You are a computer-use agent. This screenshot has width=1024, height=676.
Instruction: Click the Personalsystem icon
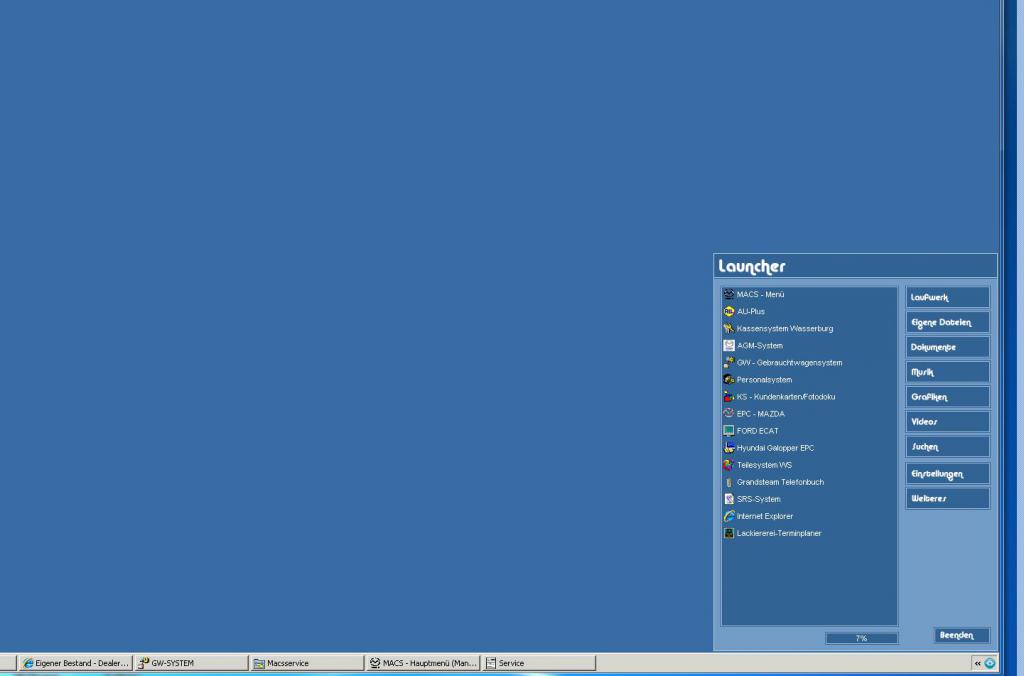(x=729, y=379)
